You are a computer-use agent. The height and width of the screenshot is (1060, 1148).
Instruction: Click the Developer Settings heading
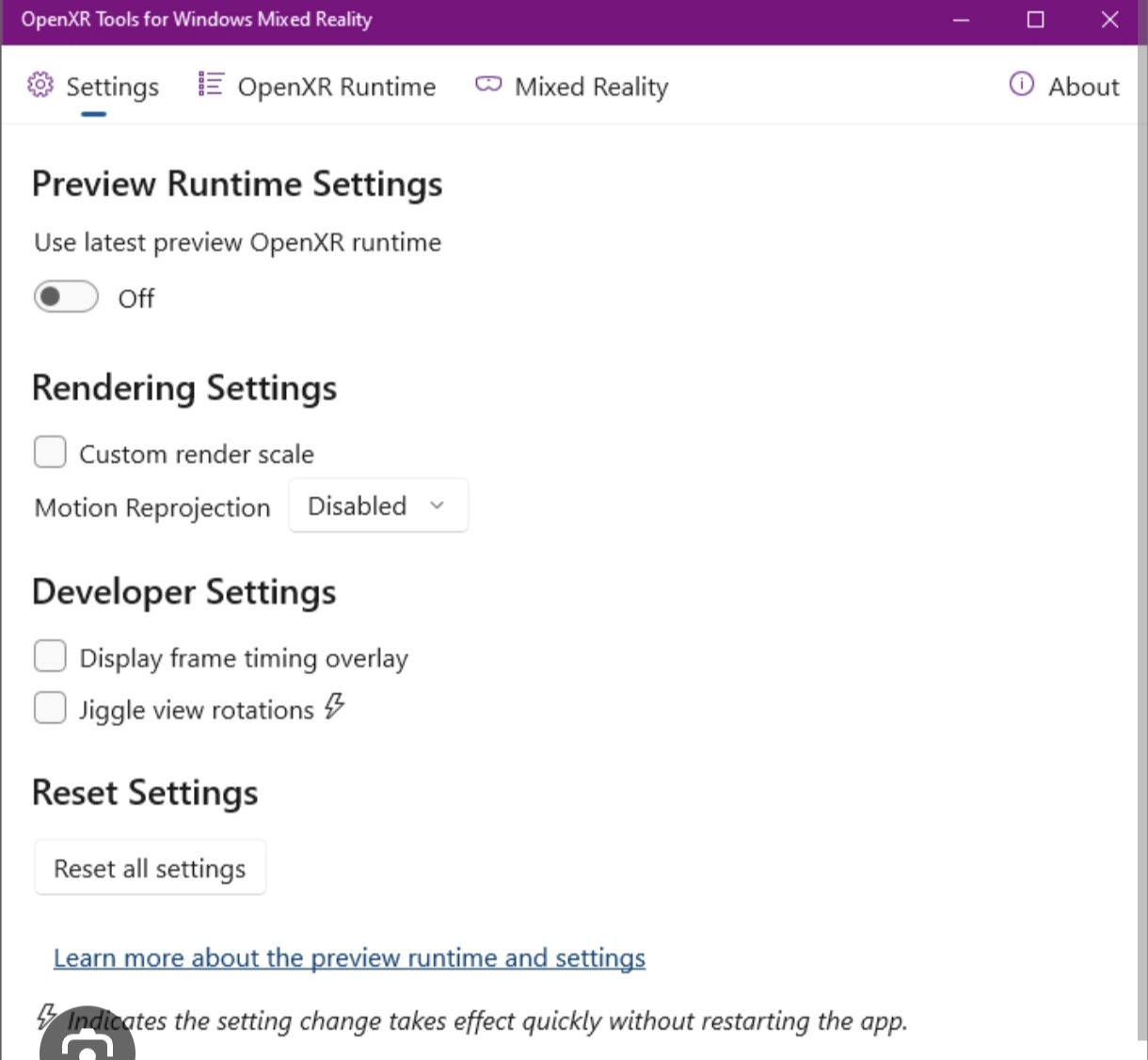[x=184, y=592]
